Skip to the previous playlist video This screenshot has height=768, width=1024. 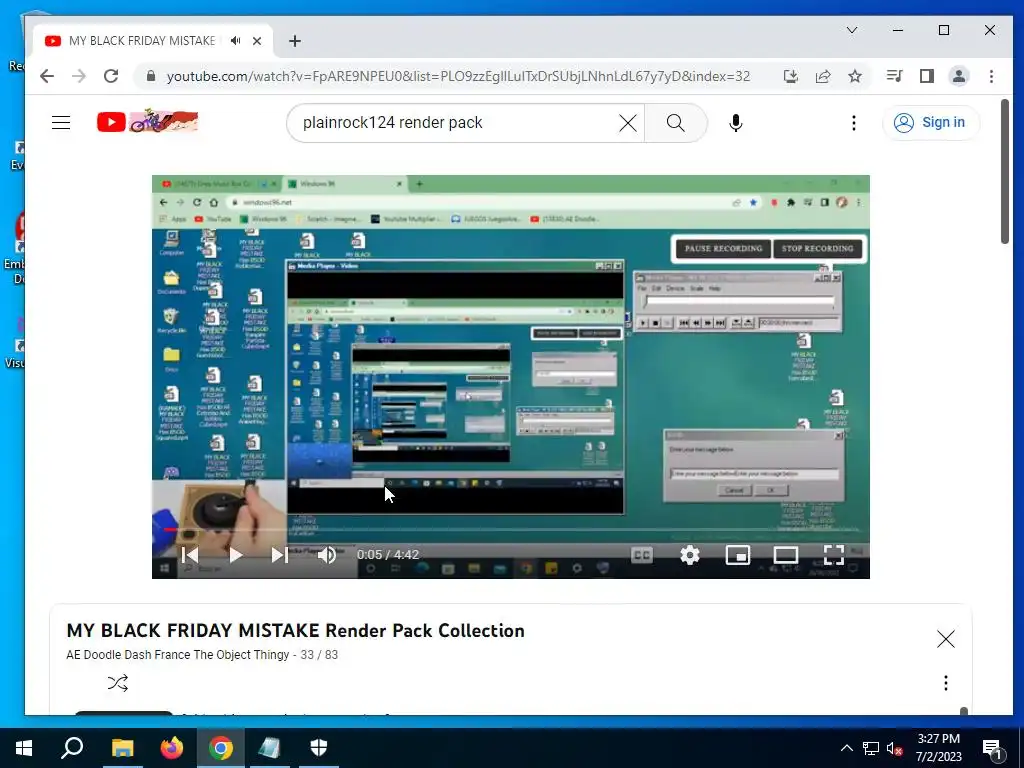coord(190,555)
